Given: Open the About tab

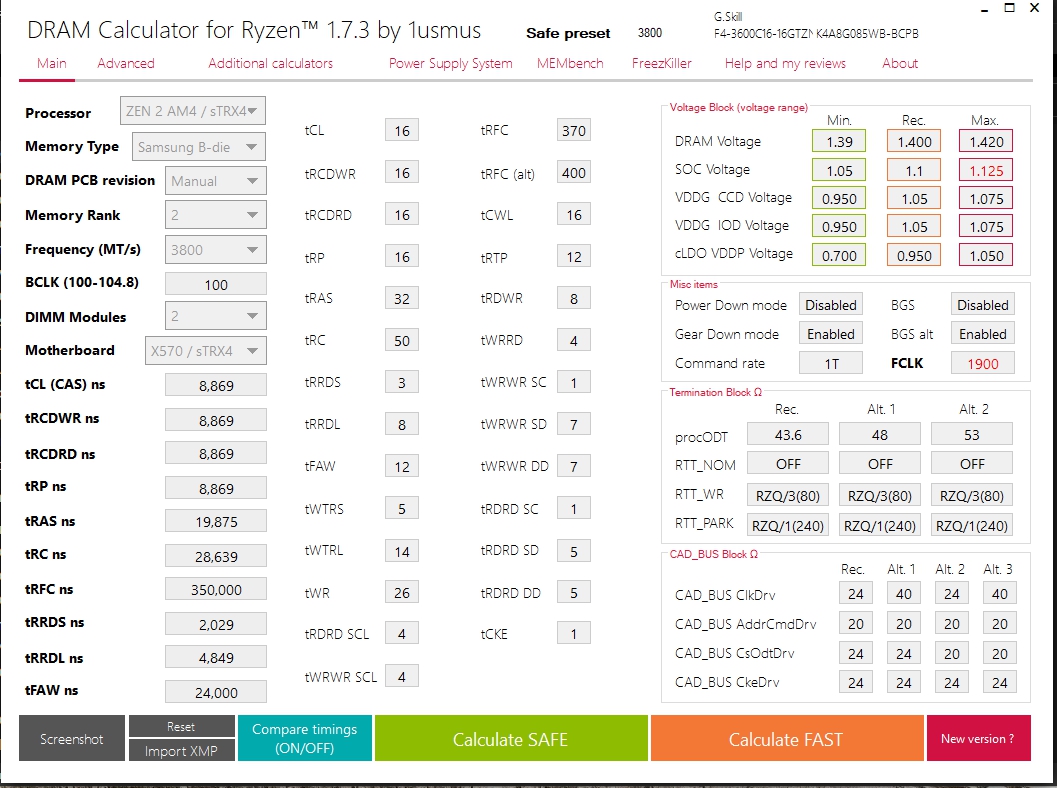Looking at the screenshot, I should coord(900,63).
